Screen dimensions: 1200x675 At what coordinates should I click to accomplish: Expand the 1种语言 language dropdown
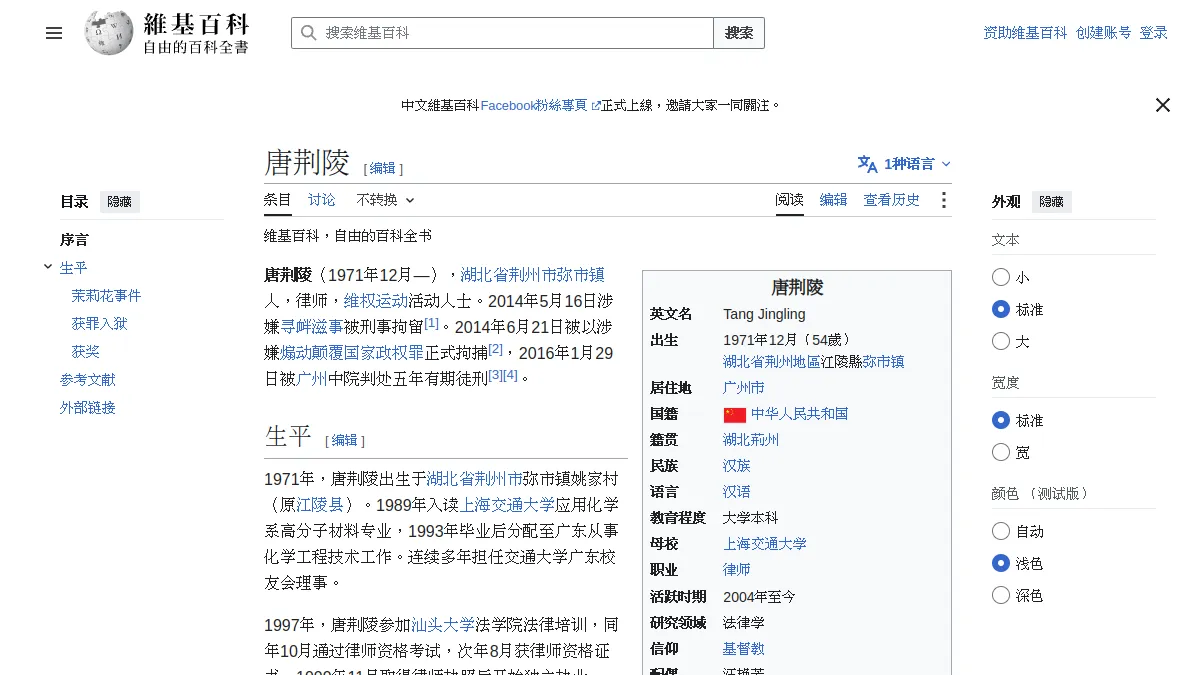[x=905, y=164]
